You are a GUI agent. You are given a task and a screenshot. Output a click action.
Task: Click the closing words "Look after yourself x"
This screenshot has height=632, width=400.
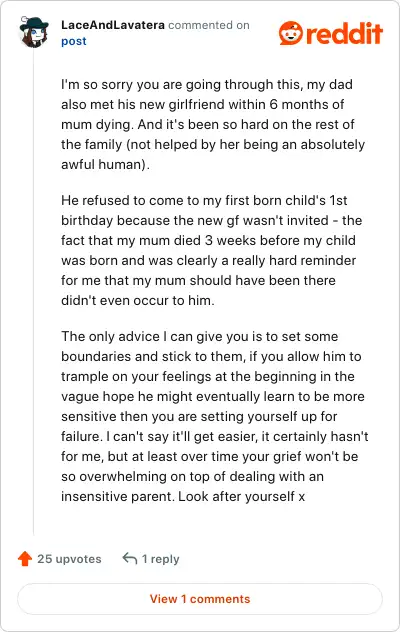[x=242, y=496]
